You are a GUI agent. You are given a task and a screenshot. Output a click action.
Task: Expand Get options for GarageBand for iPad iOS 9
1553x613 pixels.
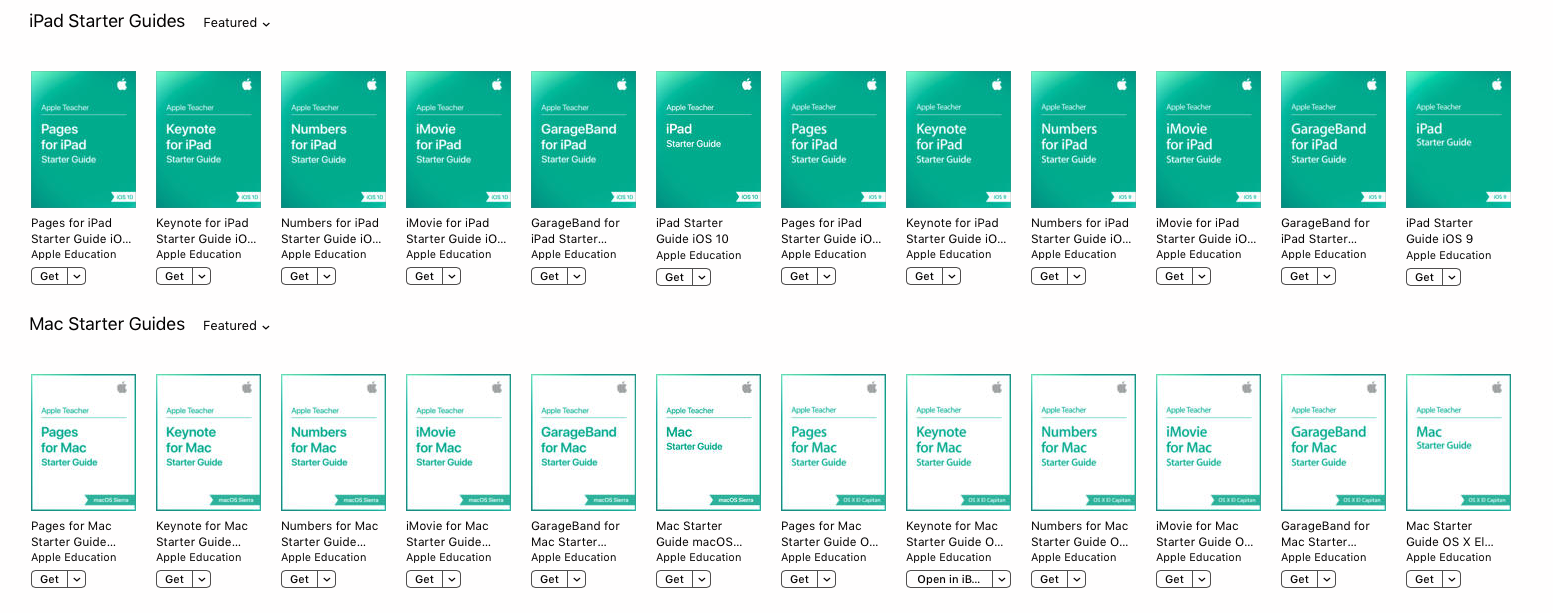1327,276
